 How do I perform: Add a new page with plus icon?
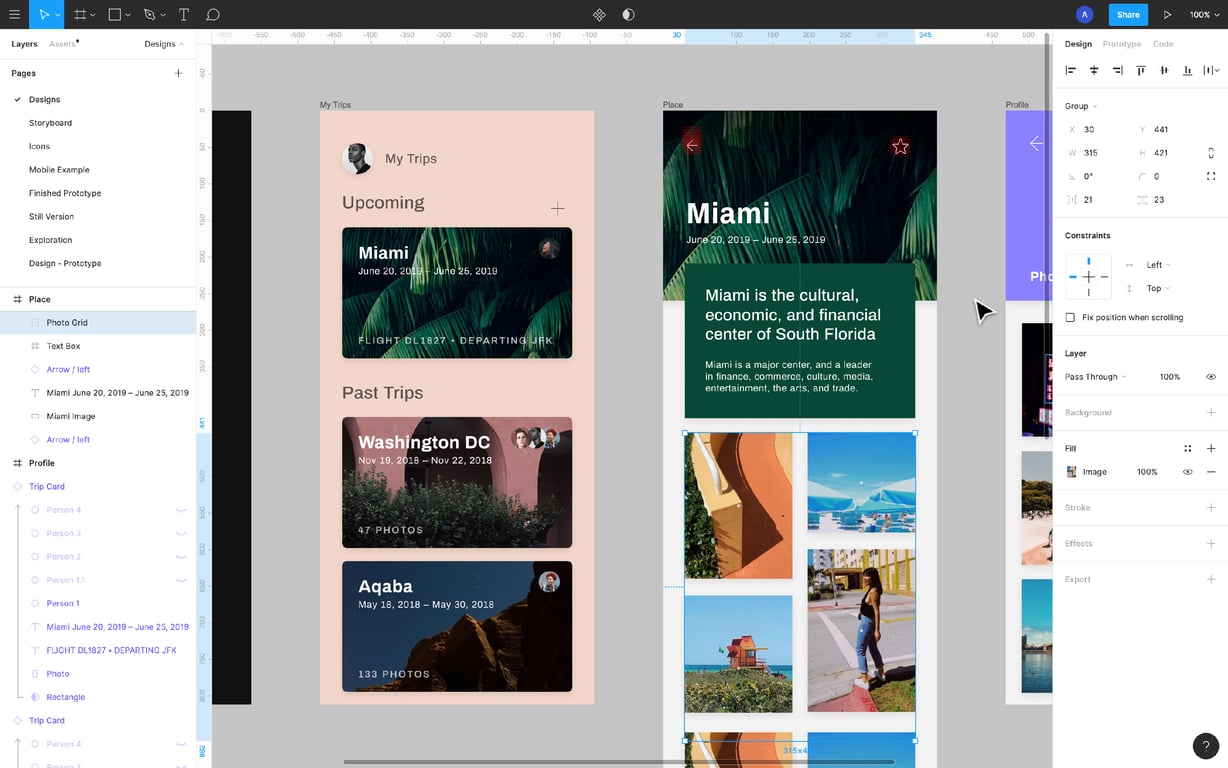click(x=178, y=73)
